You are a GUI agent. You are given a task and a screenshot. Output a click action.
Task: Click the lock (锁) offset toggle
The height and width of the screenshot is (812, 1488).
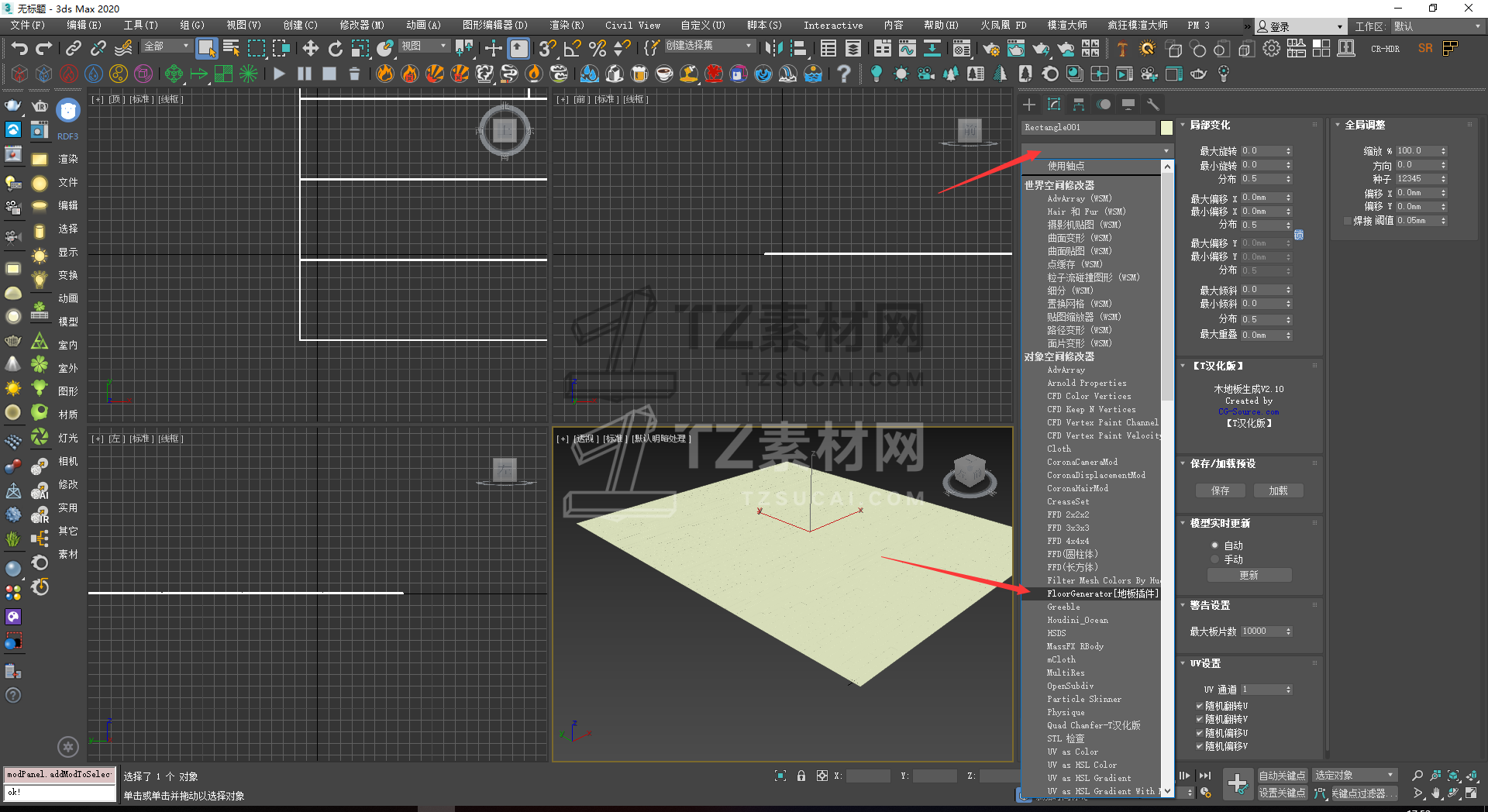tap(1299, 234)
